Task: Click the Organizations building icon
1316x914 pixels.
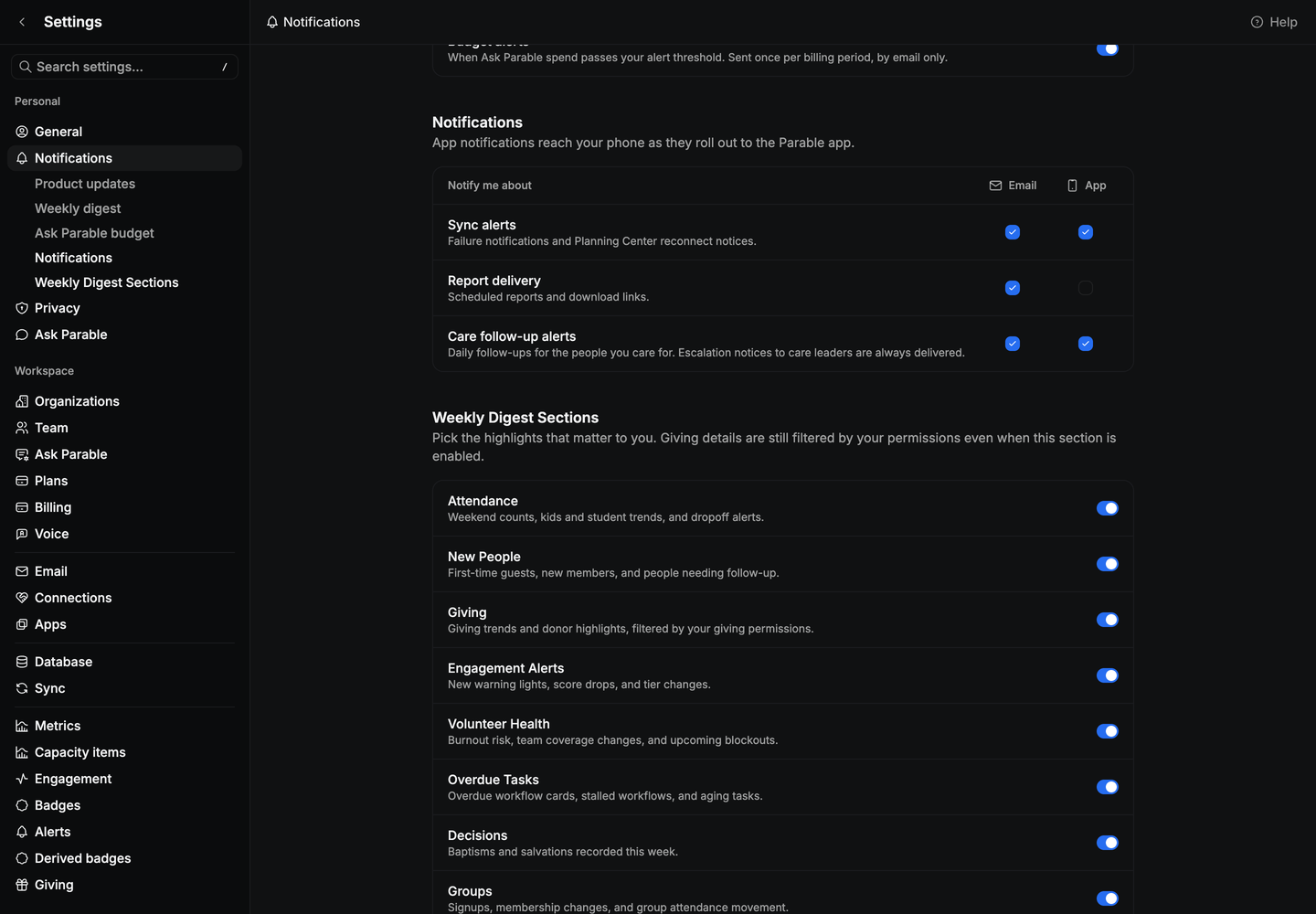Action: click(22, 401)
